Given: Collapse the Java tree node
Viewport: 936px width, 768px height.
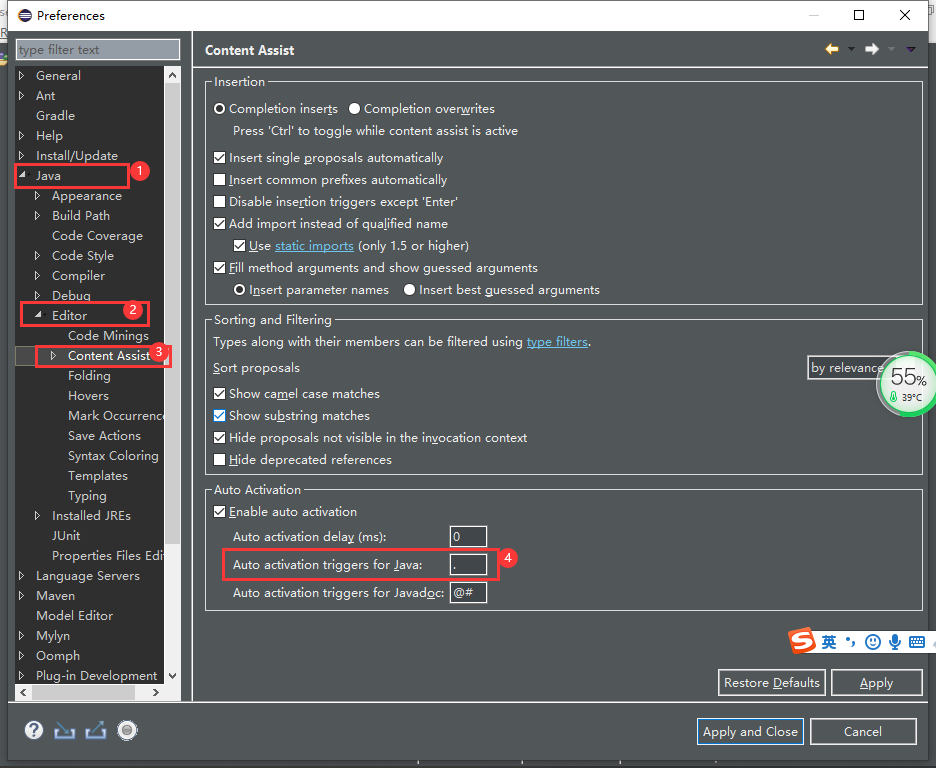Looking at the screenshot, I should pos(22,175).
